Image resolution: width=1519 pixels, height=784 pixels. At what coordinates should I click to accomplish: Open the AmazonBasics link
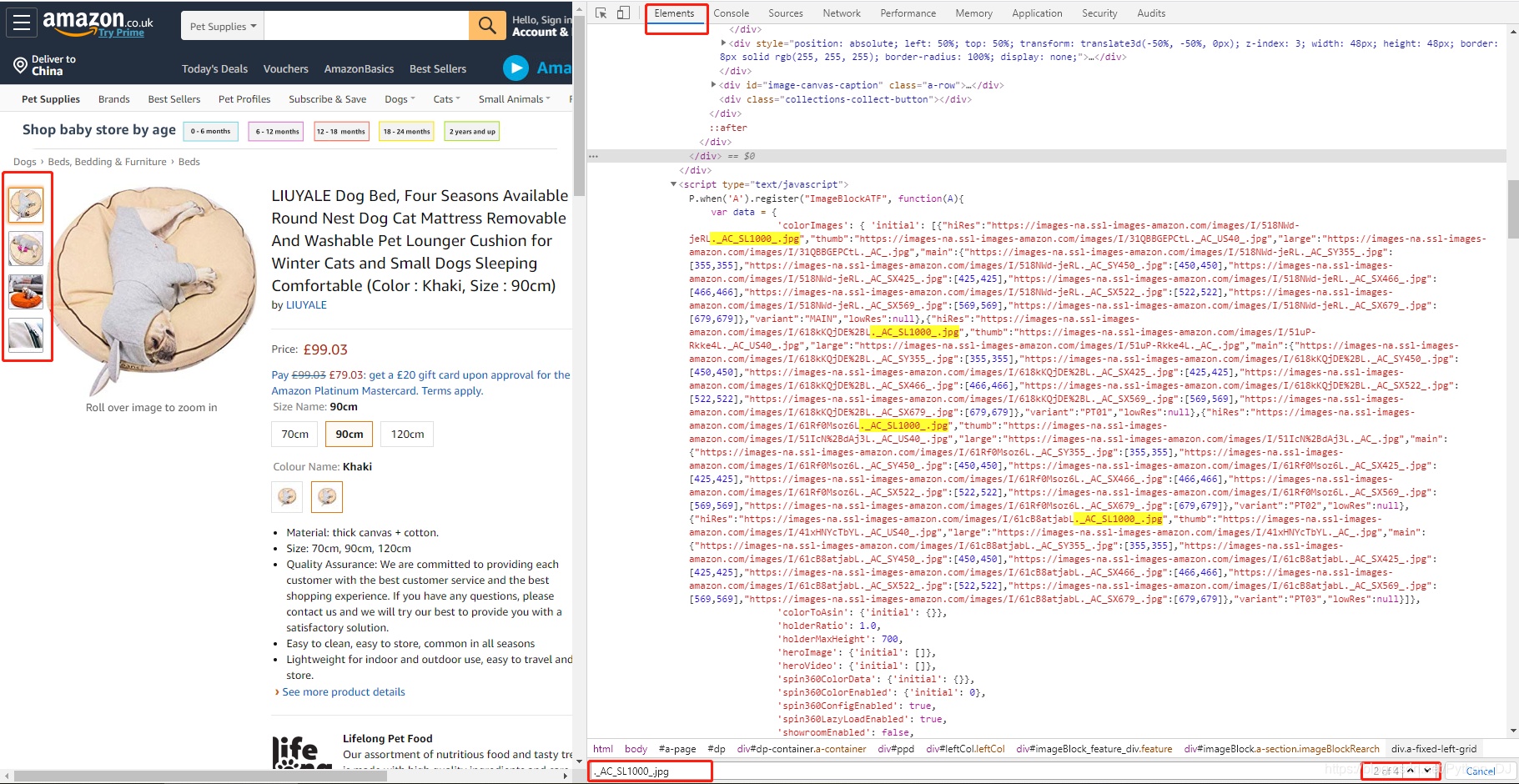(359, 69)
